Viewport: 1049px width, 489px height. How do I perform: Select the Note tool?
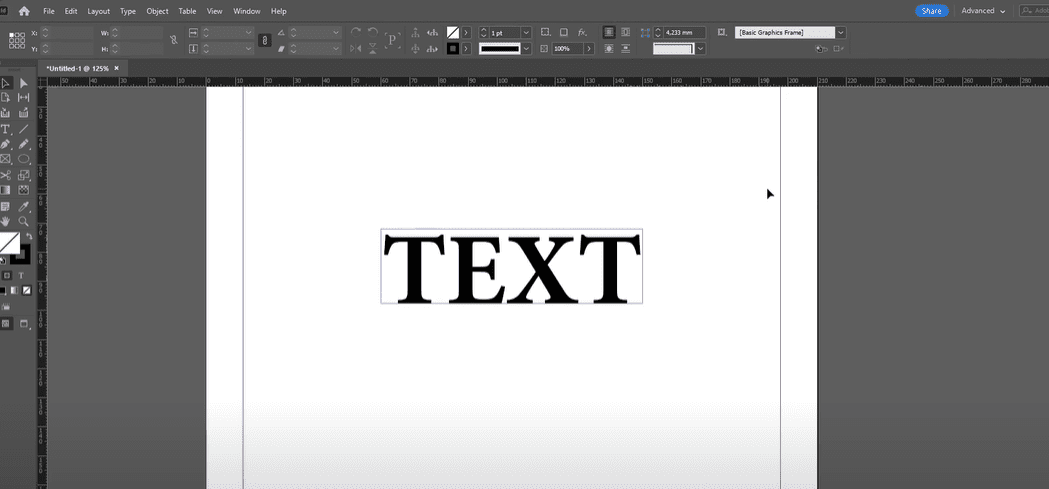pyautogui.click(x=5, y=206)
